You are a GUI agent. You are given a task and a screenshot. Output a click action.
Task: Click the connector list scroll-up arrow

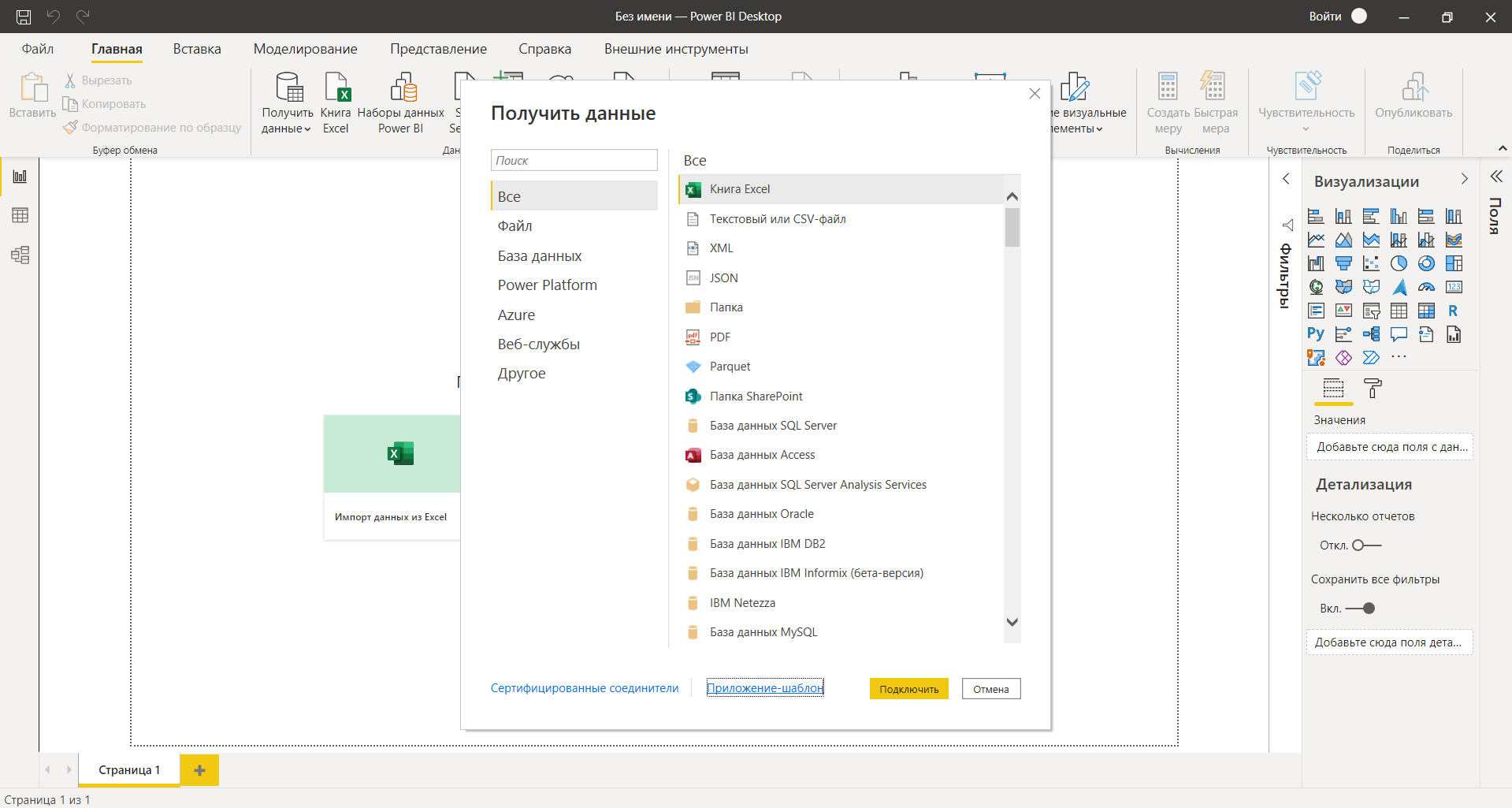1012,196
